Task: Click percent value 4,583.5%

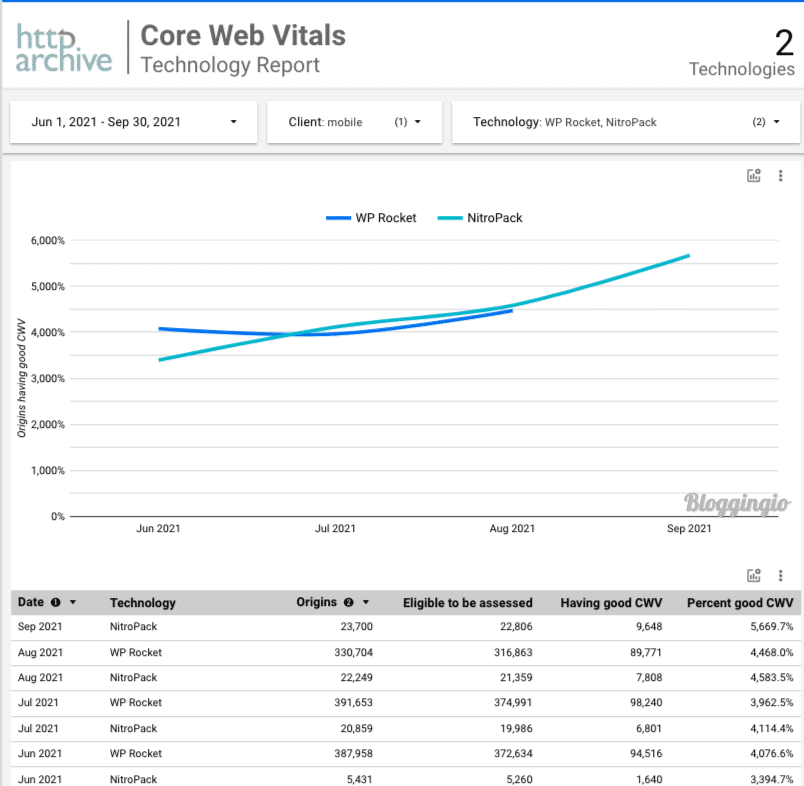Action: point(772,677)
